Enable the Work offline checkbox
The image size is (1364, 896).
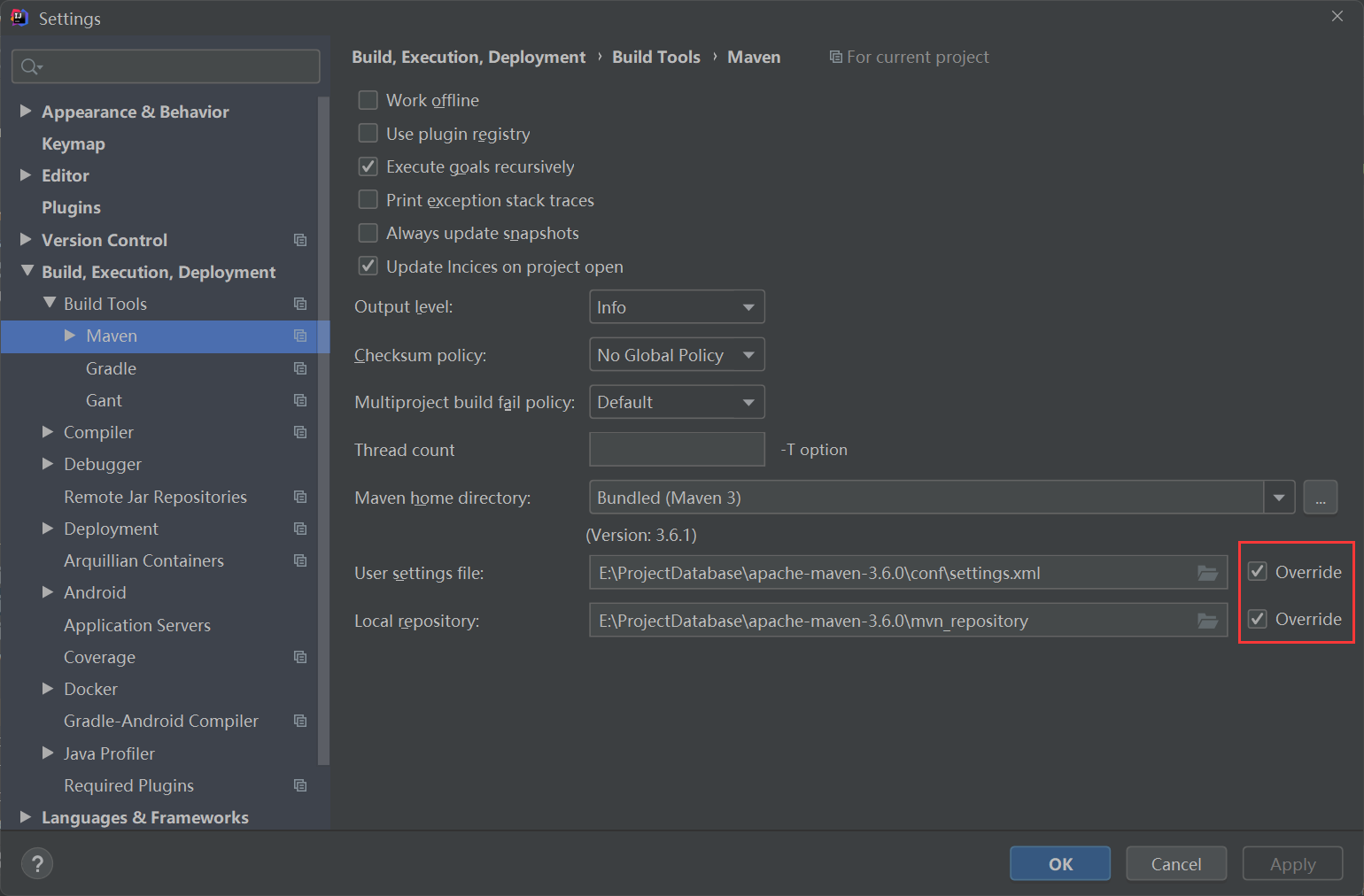[368, 100]
